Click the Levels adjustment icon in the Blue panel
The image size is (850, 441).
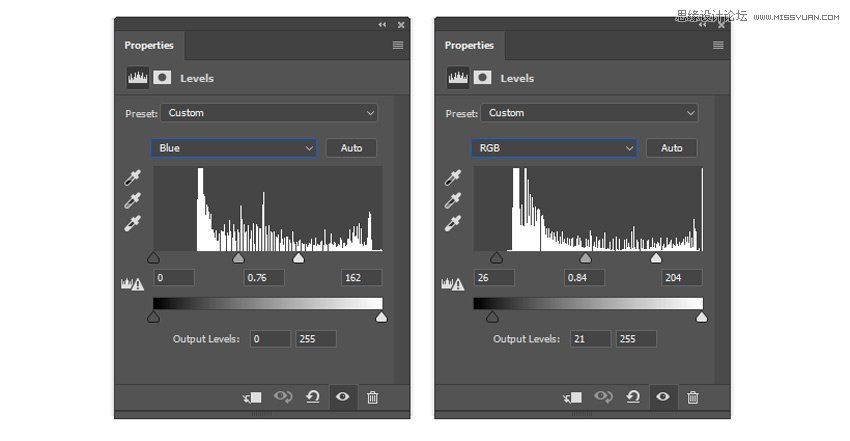coord(137,78)
